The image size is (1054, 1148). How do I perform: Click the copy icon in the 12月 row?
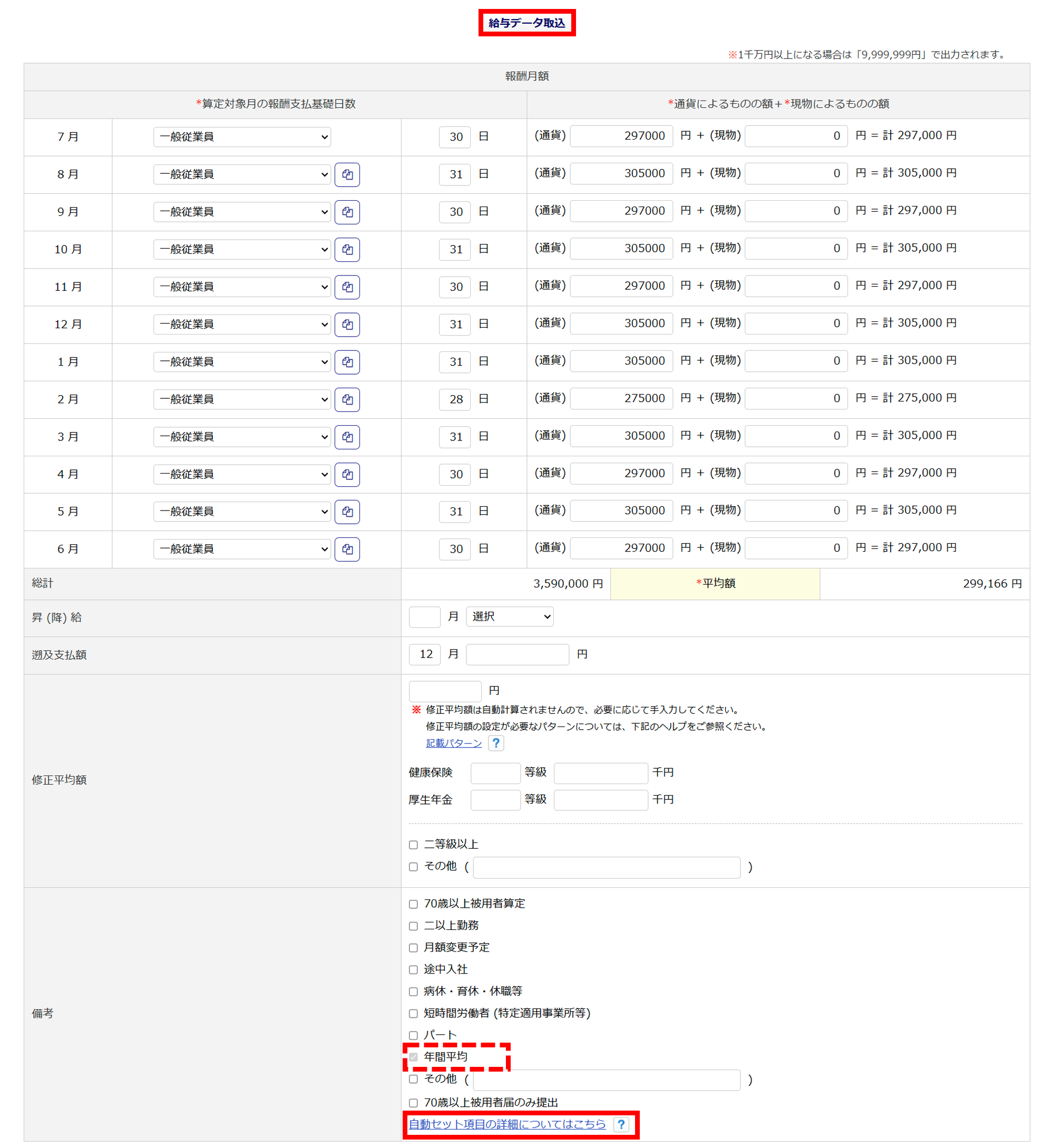(x=347, y=325)
